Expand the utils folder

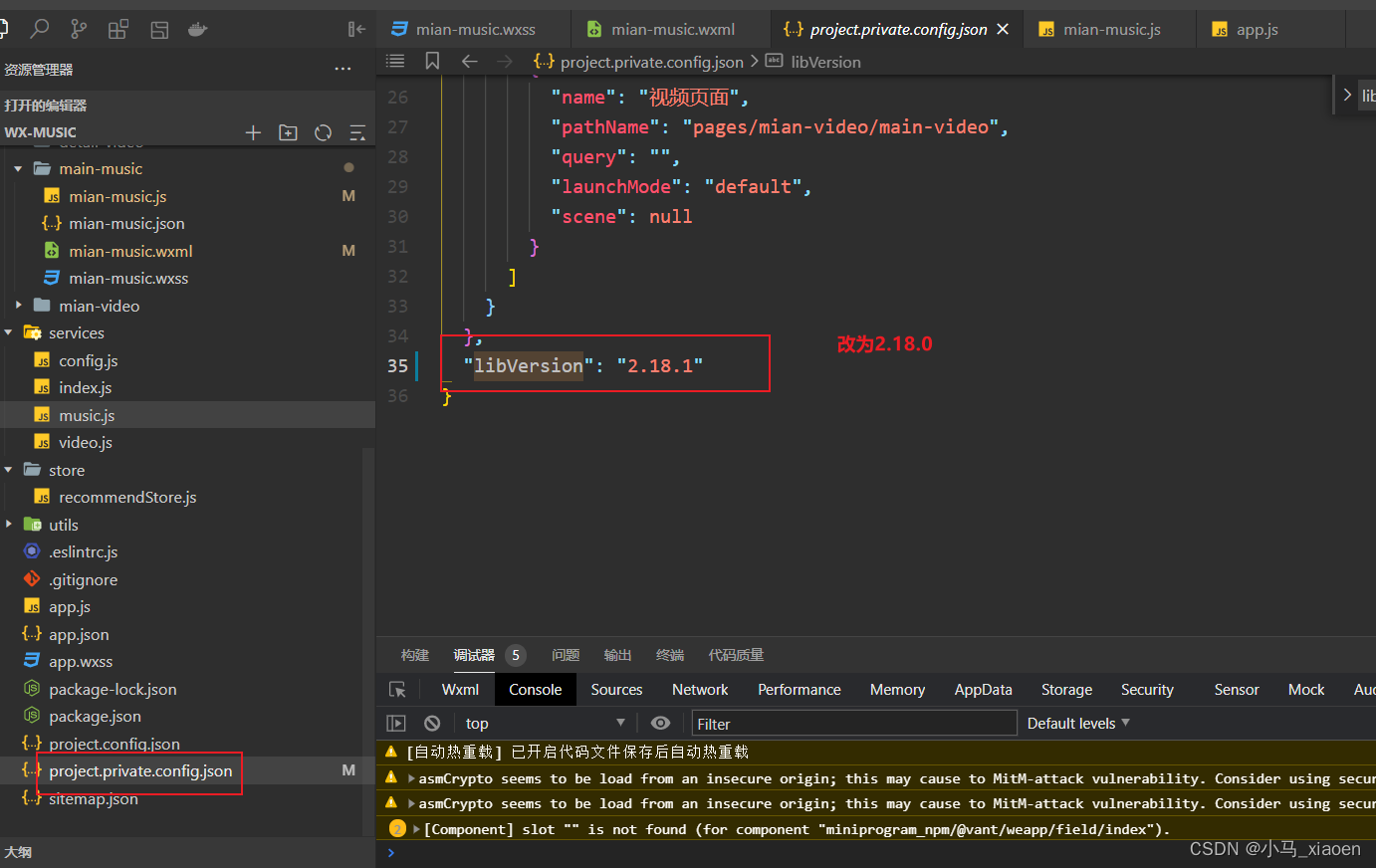tap(8, 525)
